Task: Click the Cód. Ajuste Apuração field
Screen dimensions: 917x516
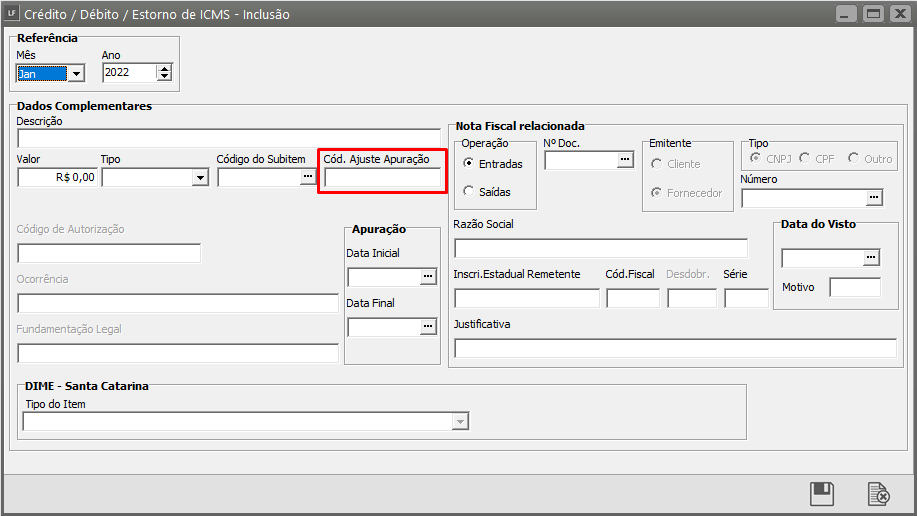Action: coord(381,178)
